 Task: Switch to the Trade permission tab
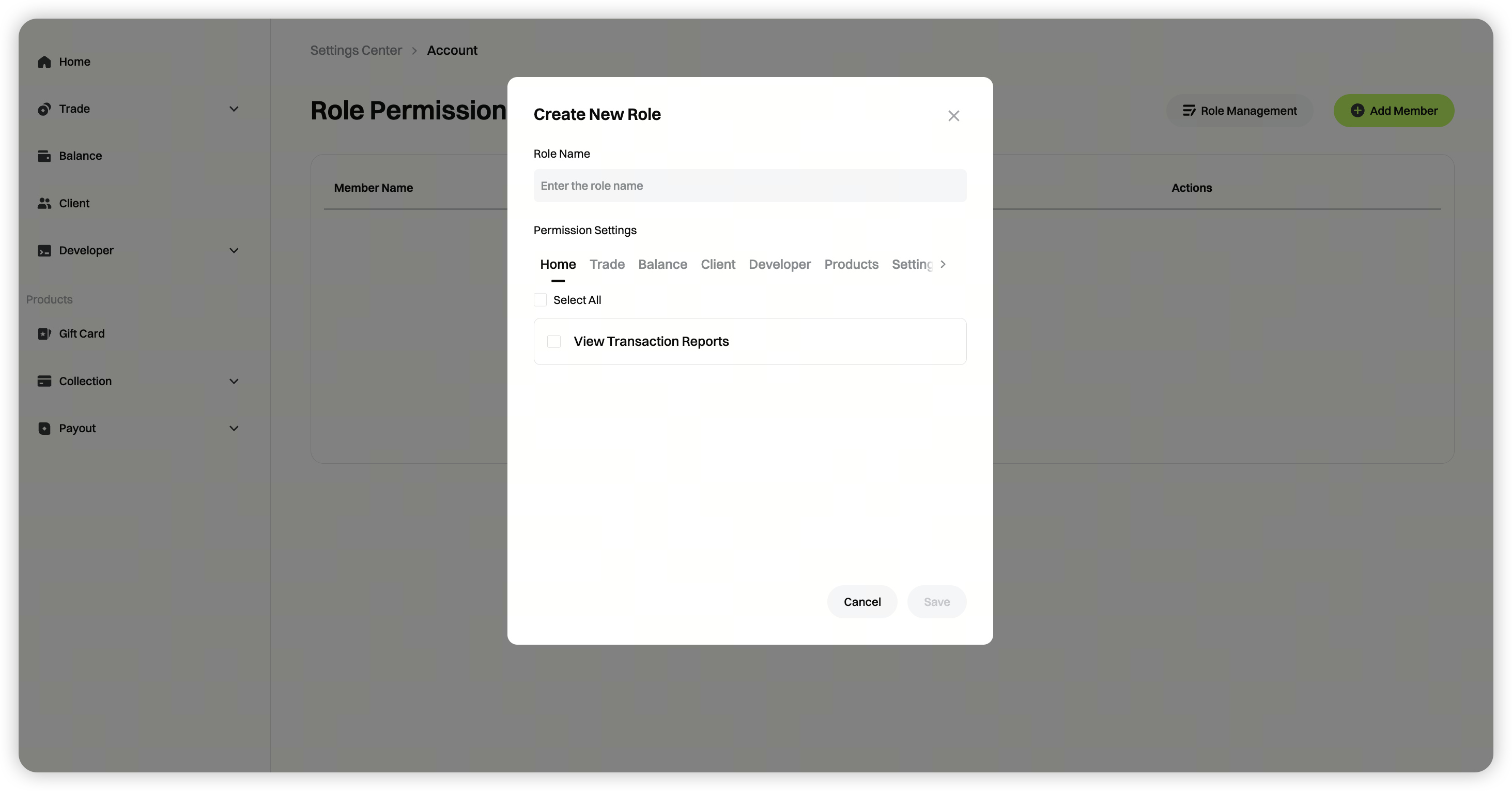tap(606, 264)
